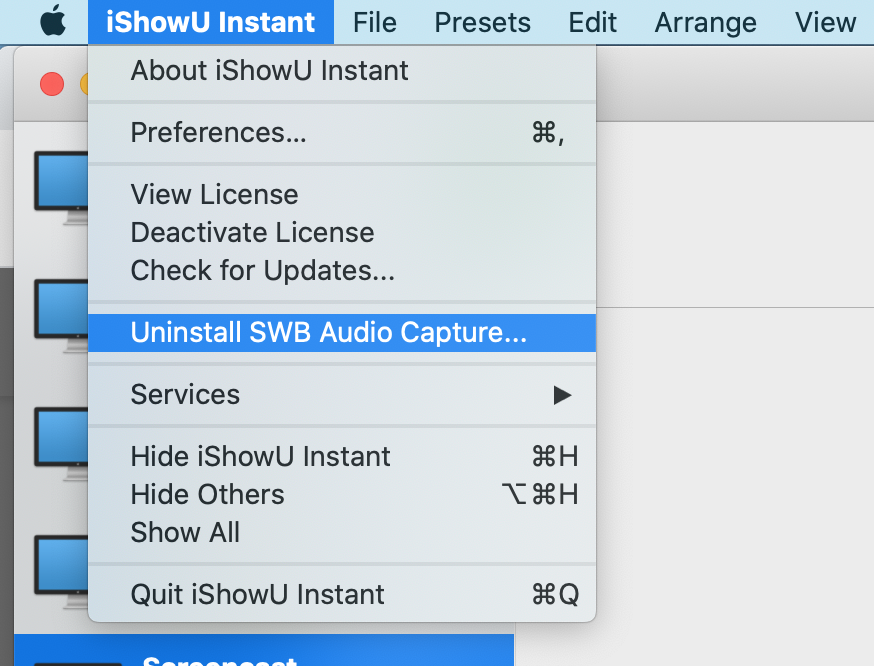Select Hide iShowU Instant
This screenshot has height=666, width=874.
[260, 457]
